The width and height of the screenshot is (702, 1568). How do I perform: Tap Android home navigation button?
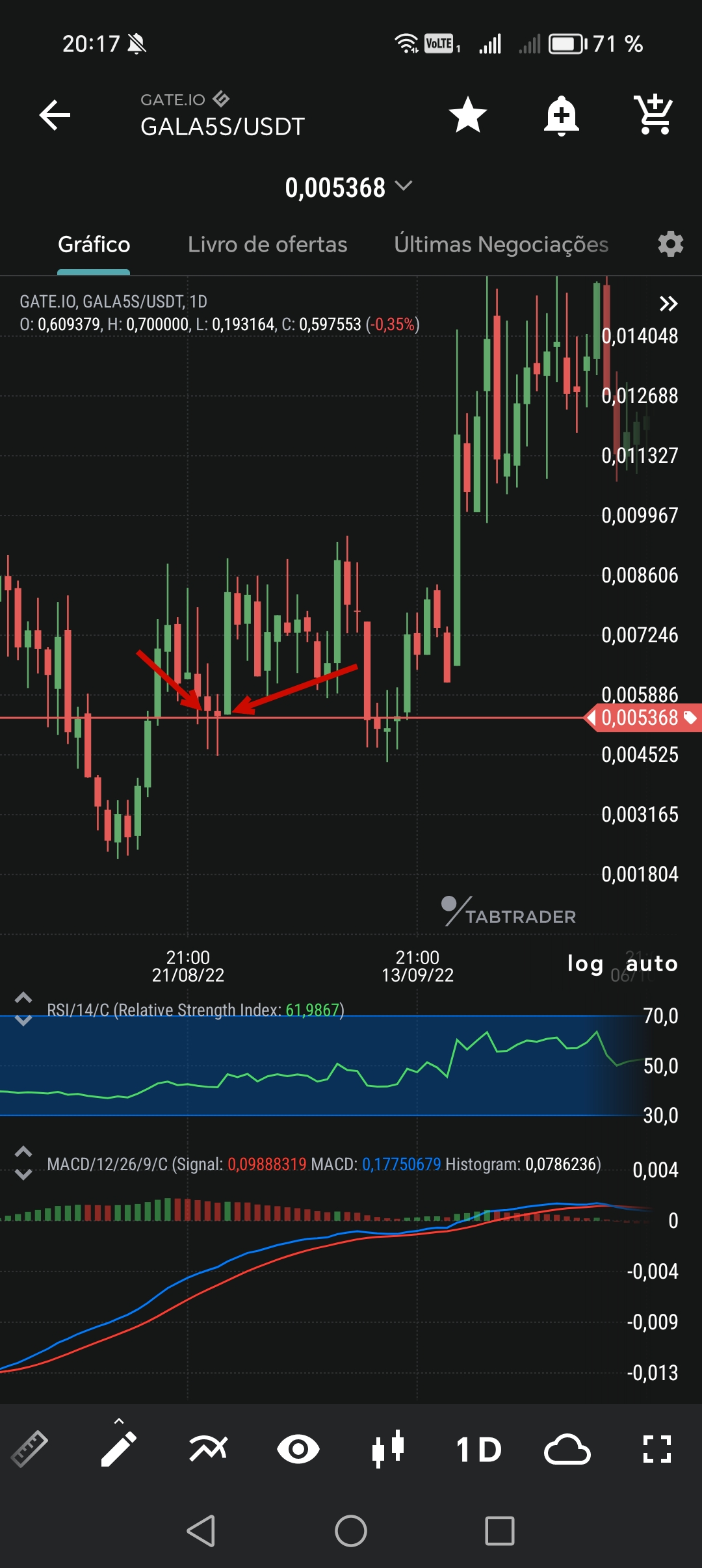351,1531
